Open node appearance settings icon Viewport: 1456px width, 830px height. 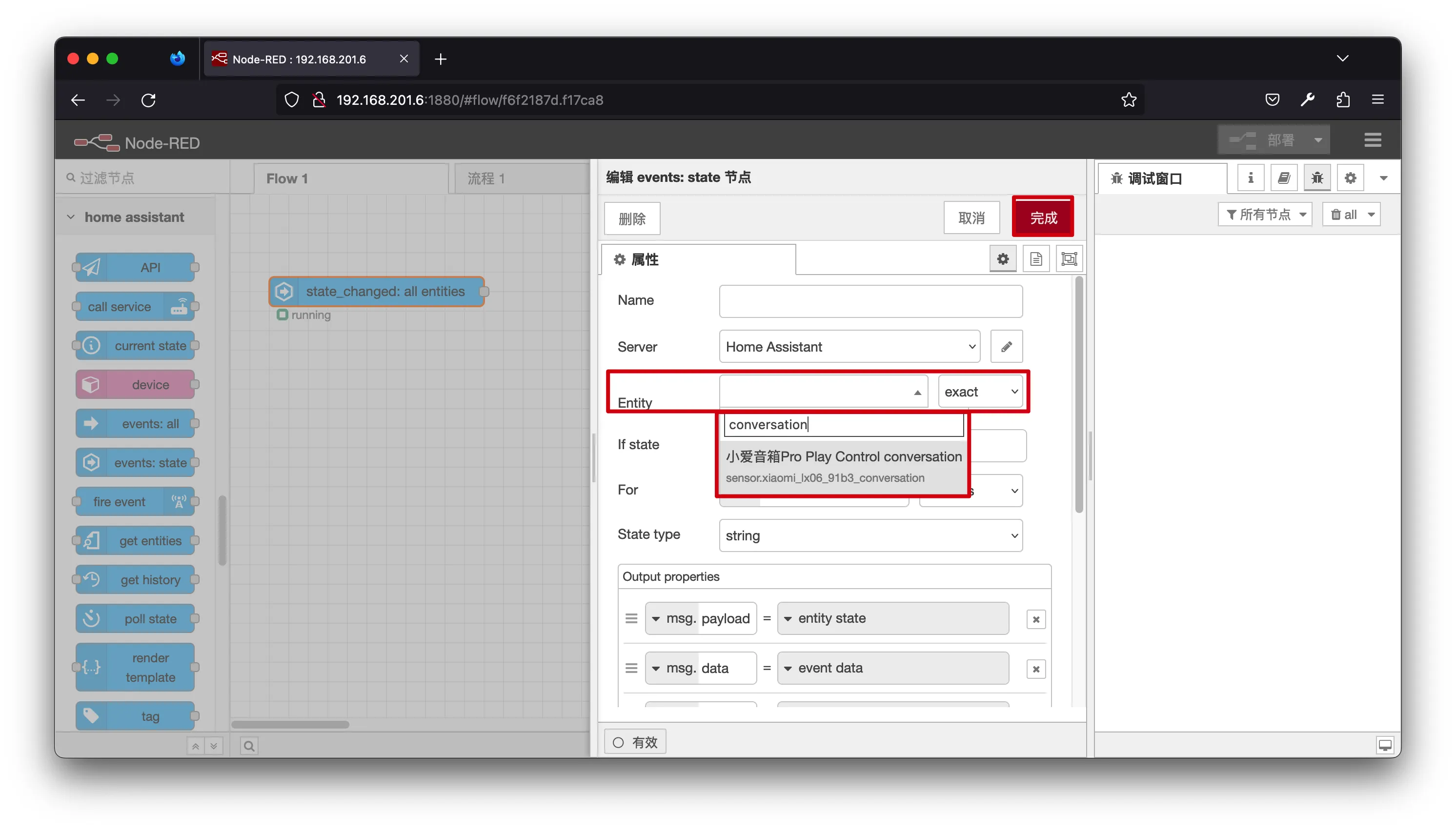(1070, 259)
